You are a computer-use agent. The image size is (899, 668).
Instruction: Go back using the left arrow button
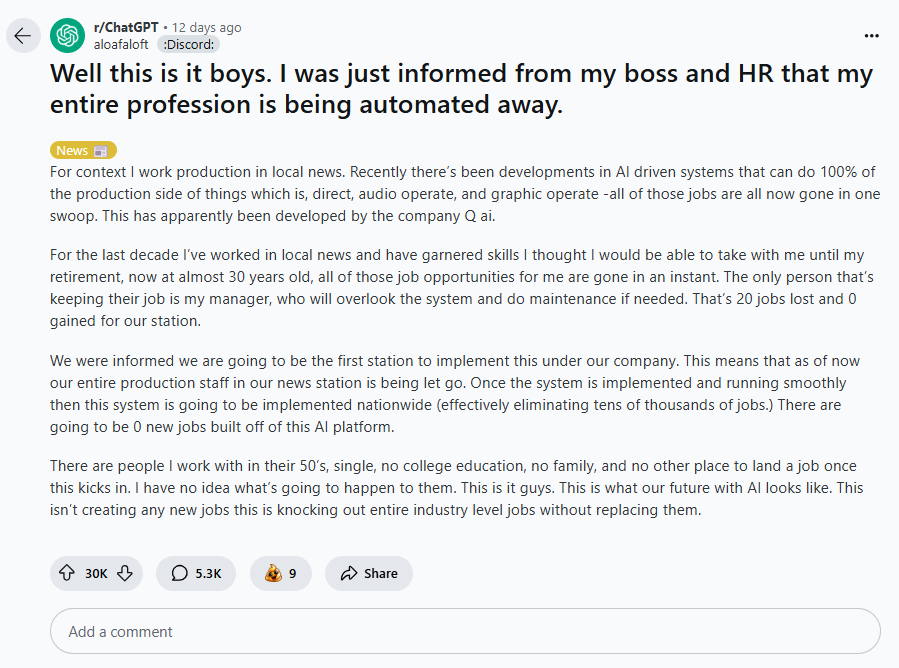(x=22, y=36)
